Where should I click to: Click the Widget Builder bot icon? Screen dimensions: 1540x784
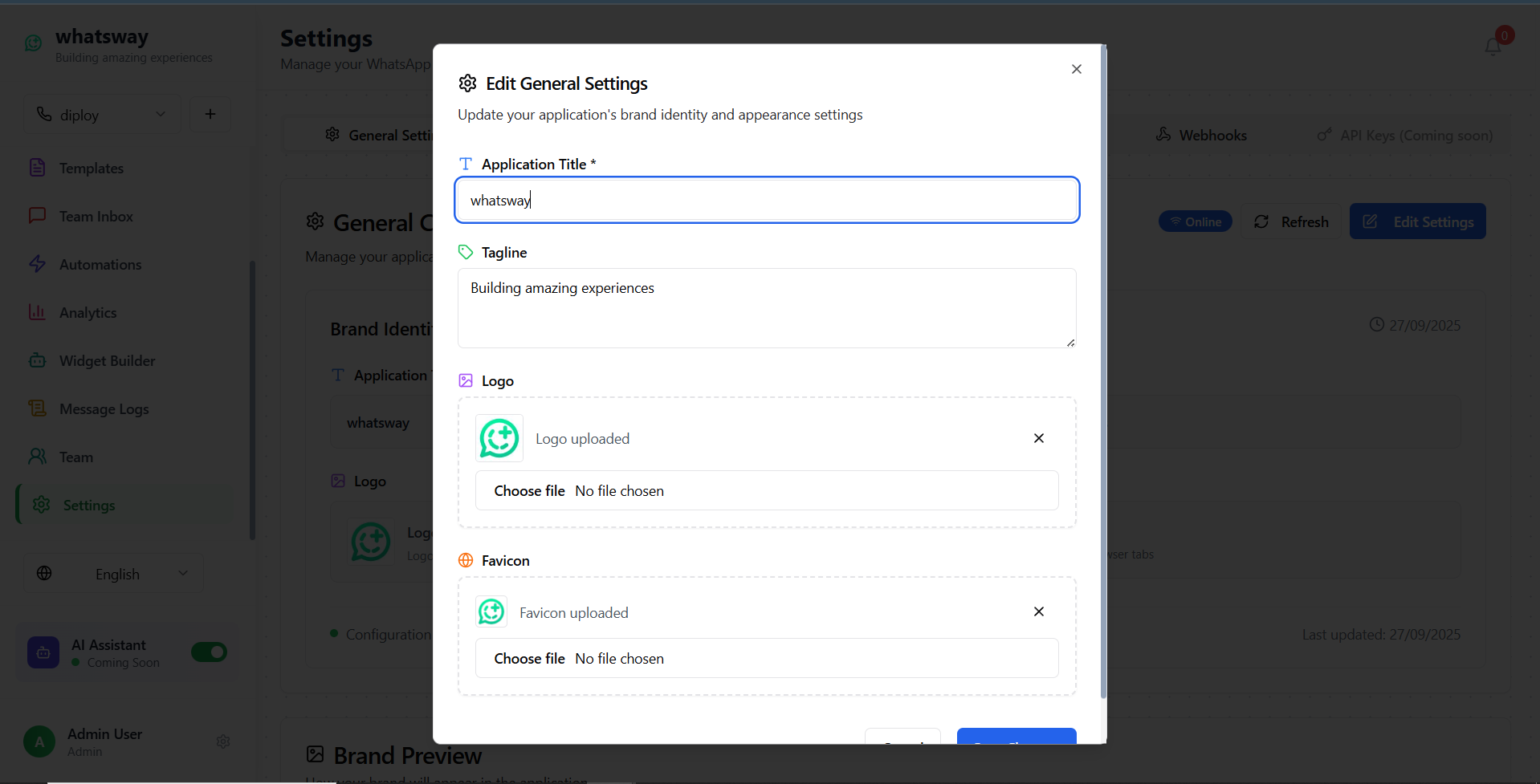37,360
